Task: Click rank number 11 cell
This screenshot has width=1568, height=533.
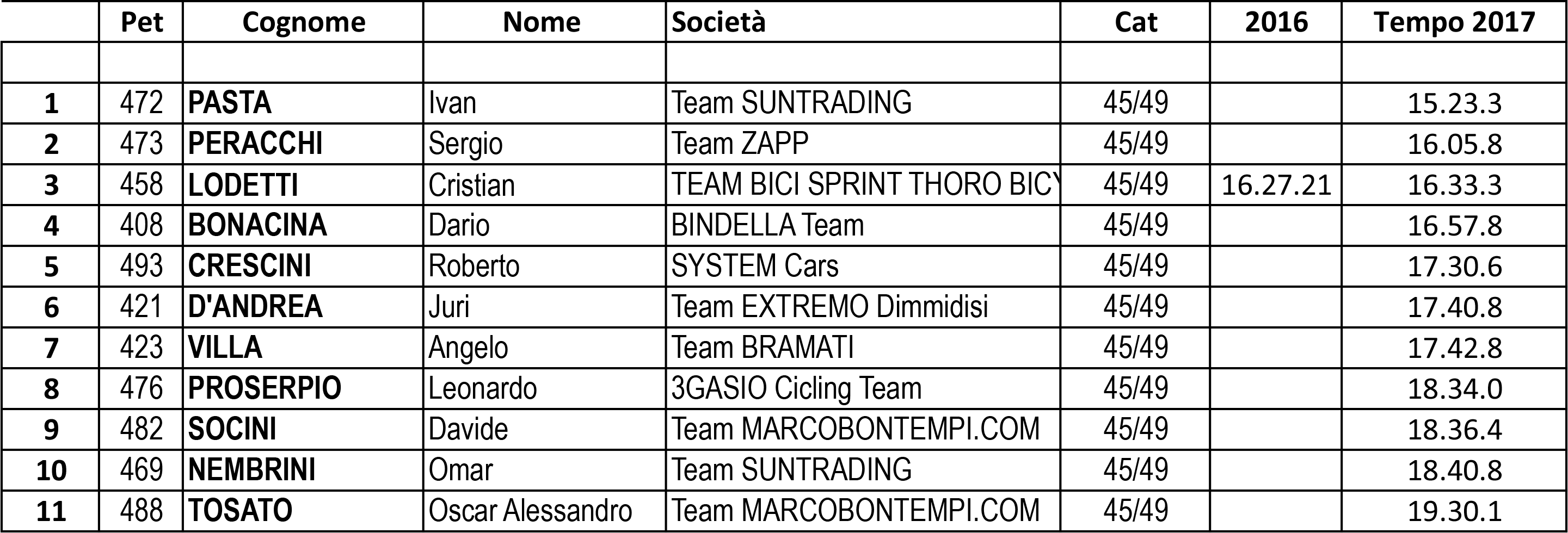Action: (51, 511)
